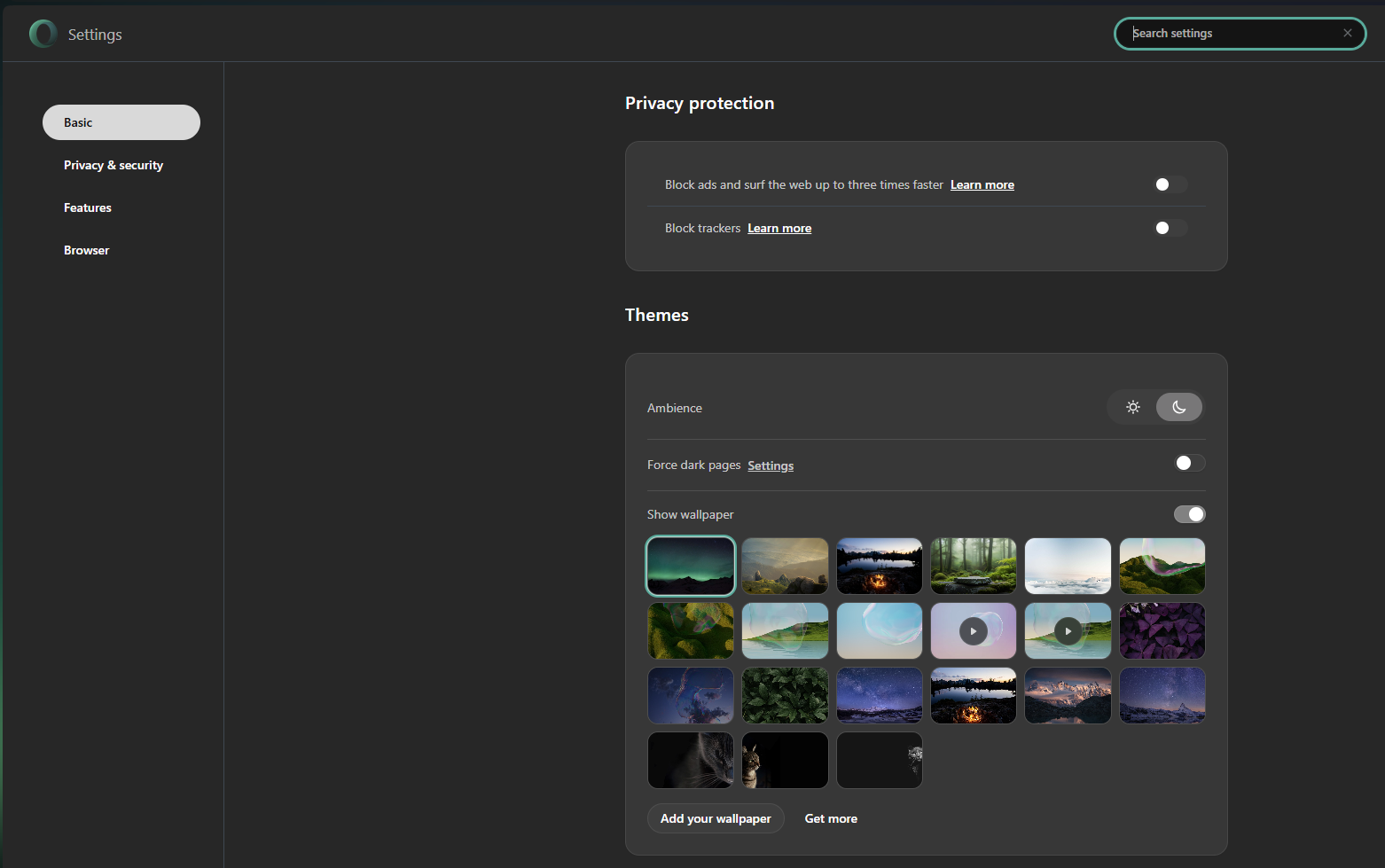Play the pink bubble animated wallpaper
This screenshot has width=1385, height=868.
click(x=973, y=631)
